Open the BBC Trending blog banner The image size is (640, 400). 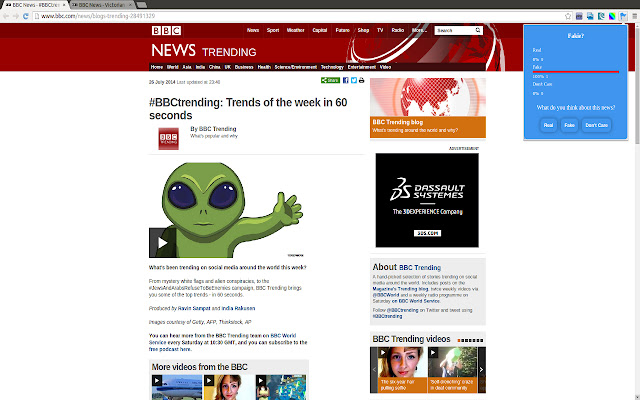point(428,108)
